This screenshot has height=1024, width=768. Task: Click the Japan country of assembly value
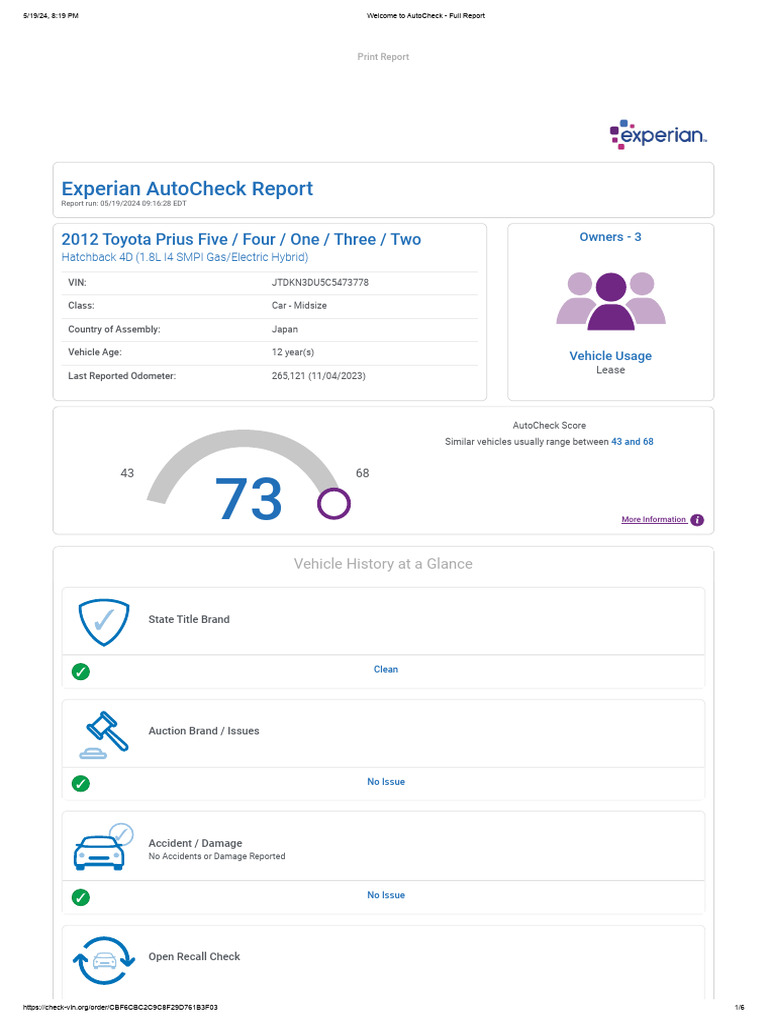coord(285,330)
